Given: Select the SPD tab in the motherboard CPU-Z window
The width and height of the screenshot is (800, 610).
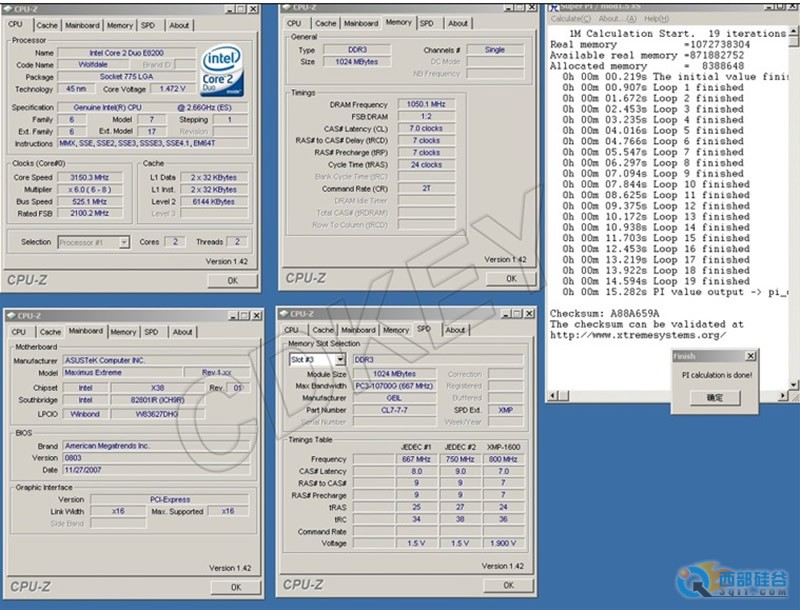Looking at the screenshot, I should [x=151, y=332].
